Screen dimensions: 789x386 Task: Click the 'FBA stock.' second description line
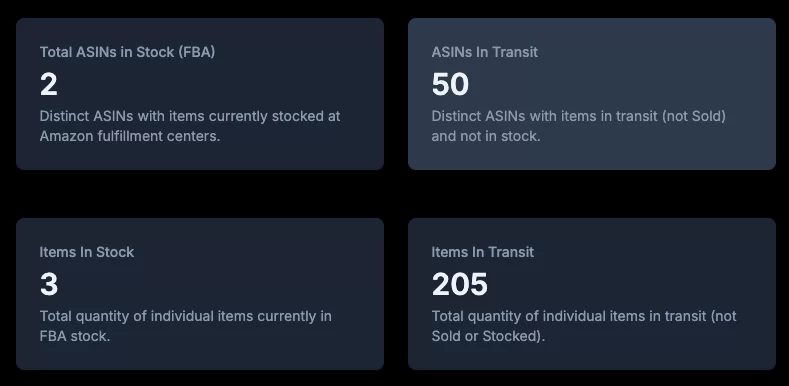(x=74, y=336)
